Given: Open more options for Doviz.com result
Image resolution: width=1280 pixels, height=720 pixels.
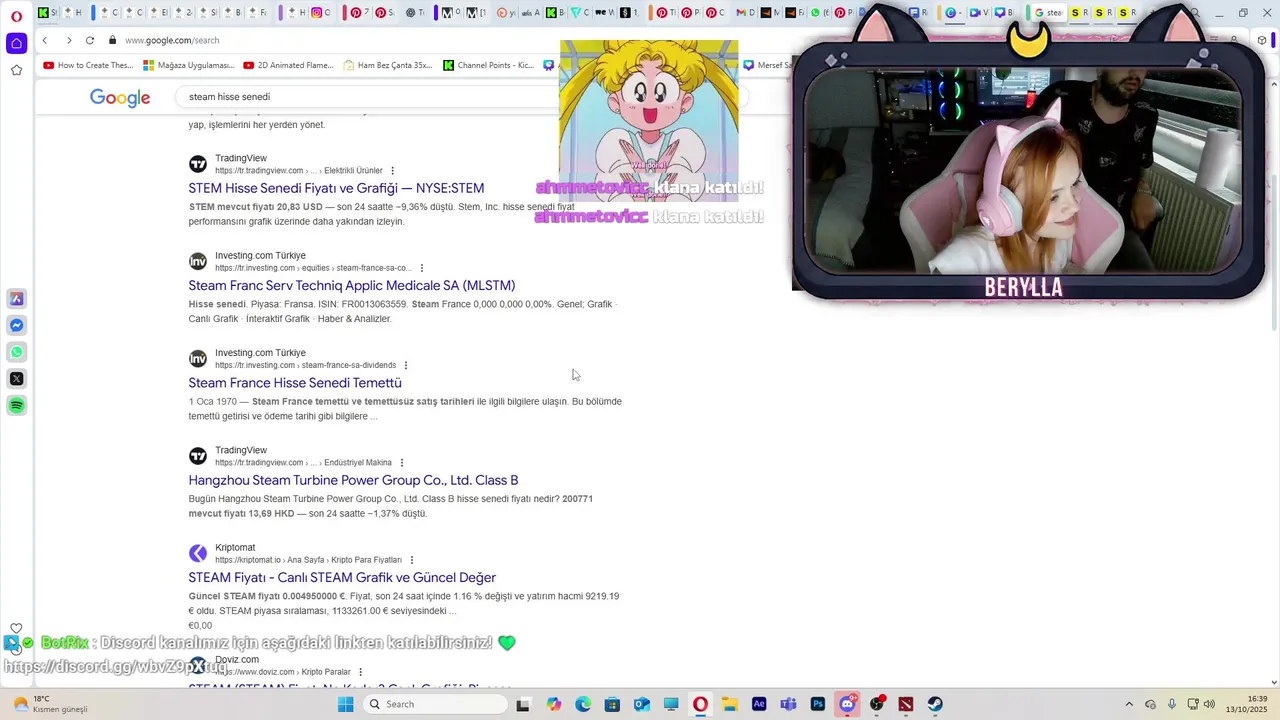Looking at the screenshot, I should coord(360,672).
